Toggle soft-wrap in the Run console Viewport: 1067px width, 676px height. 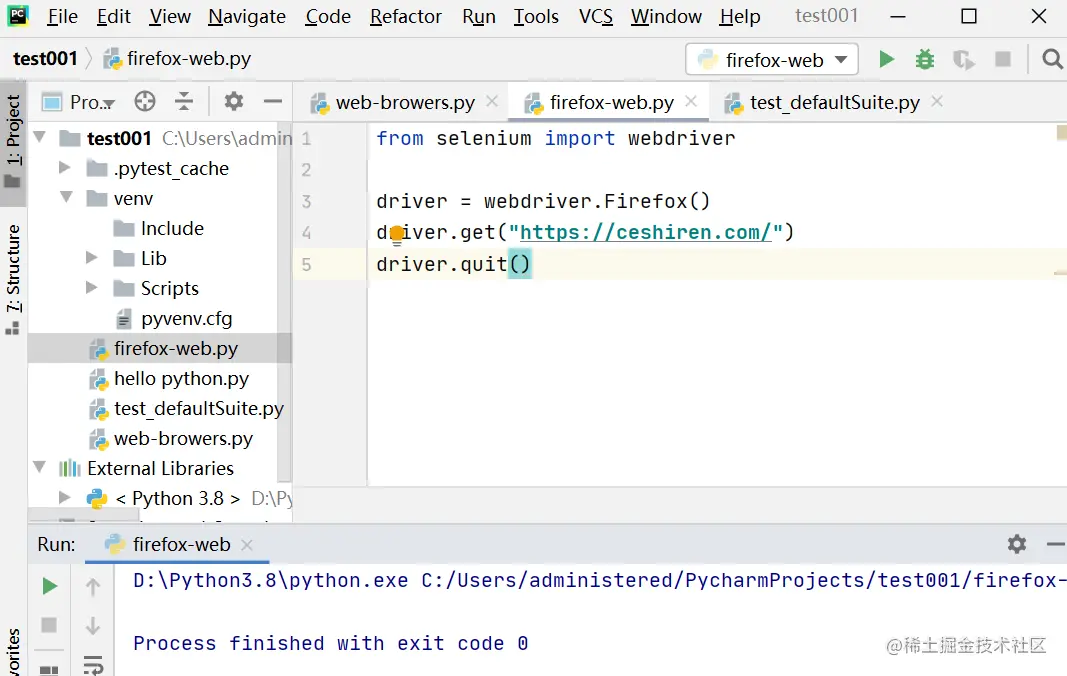(x=93, y=664)
